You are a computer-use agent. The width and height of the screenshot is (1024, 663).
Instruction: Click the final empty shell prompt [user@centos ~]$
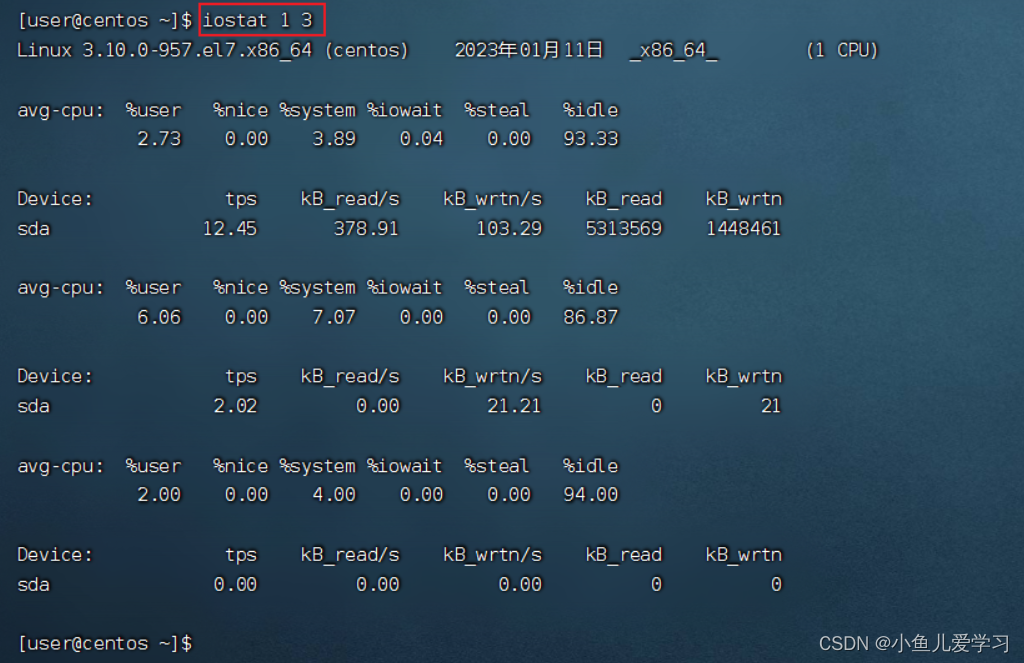point(105,643)
